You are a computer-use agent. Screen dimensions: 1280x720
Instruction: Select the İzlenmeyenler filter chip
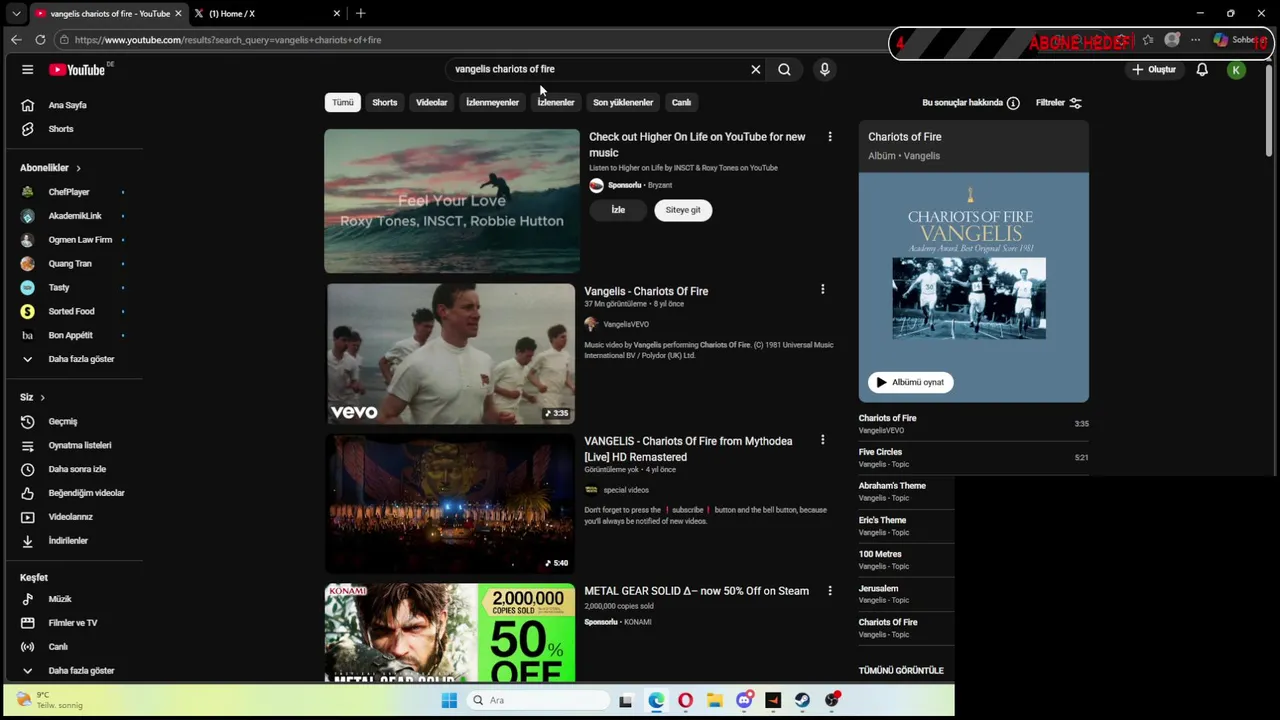pos(492,102)
